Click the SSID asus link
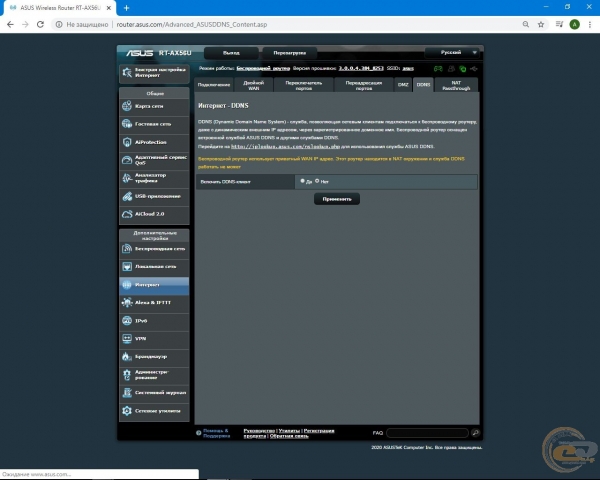Screen dimensions: 600x480 click(408, 69)
